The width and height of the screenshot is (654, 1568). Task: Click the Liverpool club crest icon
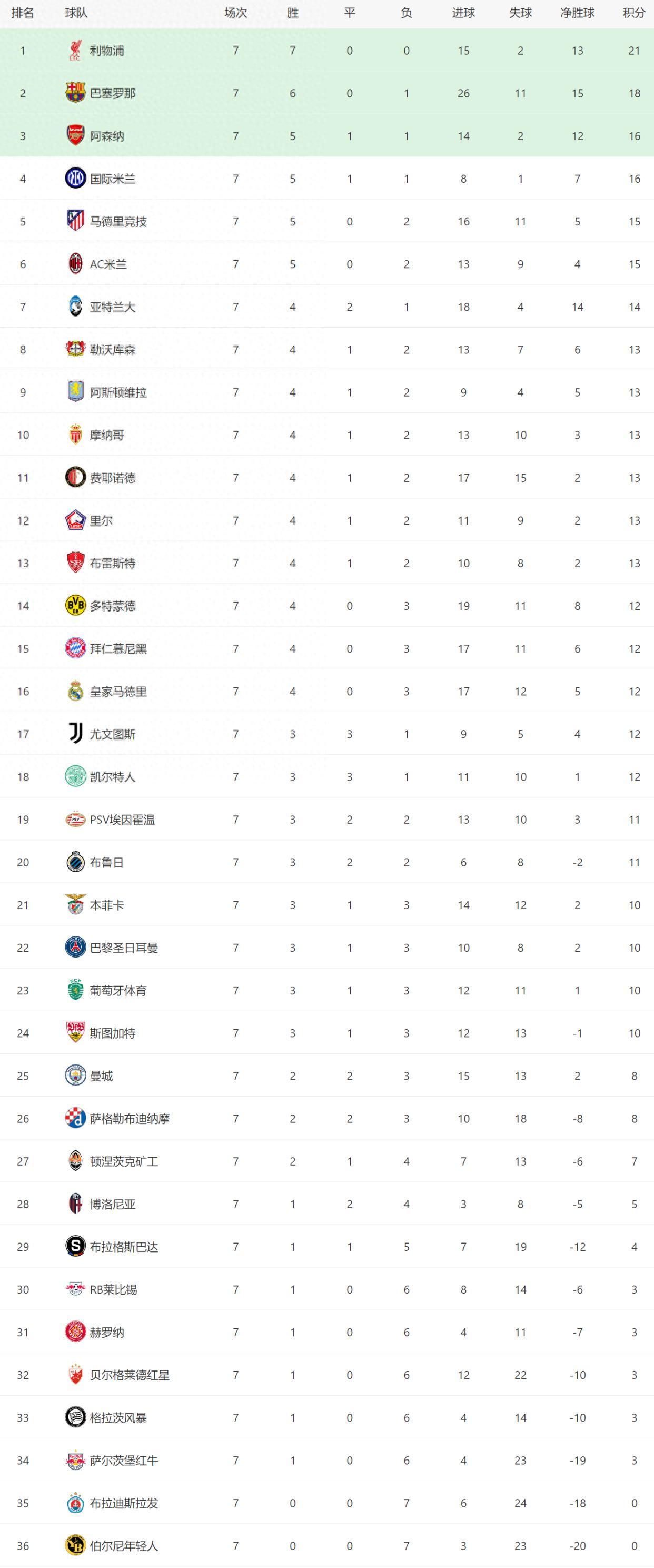pyautogui.click(x=75, y=51)
